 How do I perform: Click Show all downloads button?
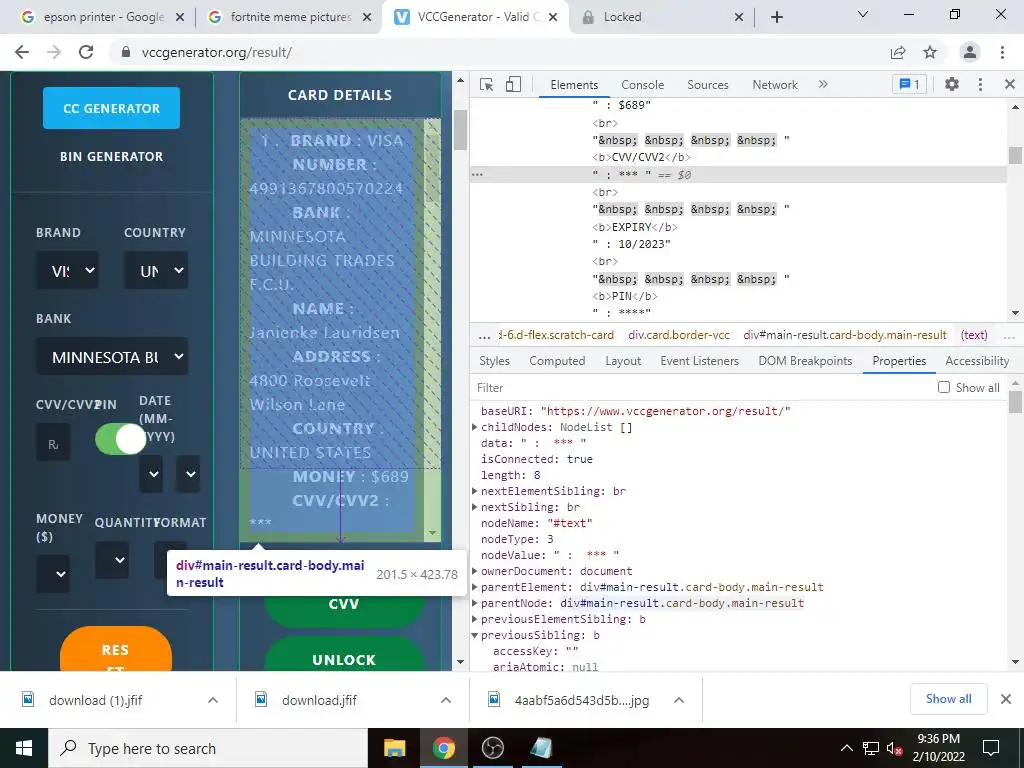point(948,699)
